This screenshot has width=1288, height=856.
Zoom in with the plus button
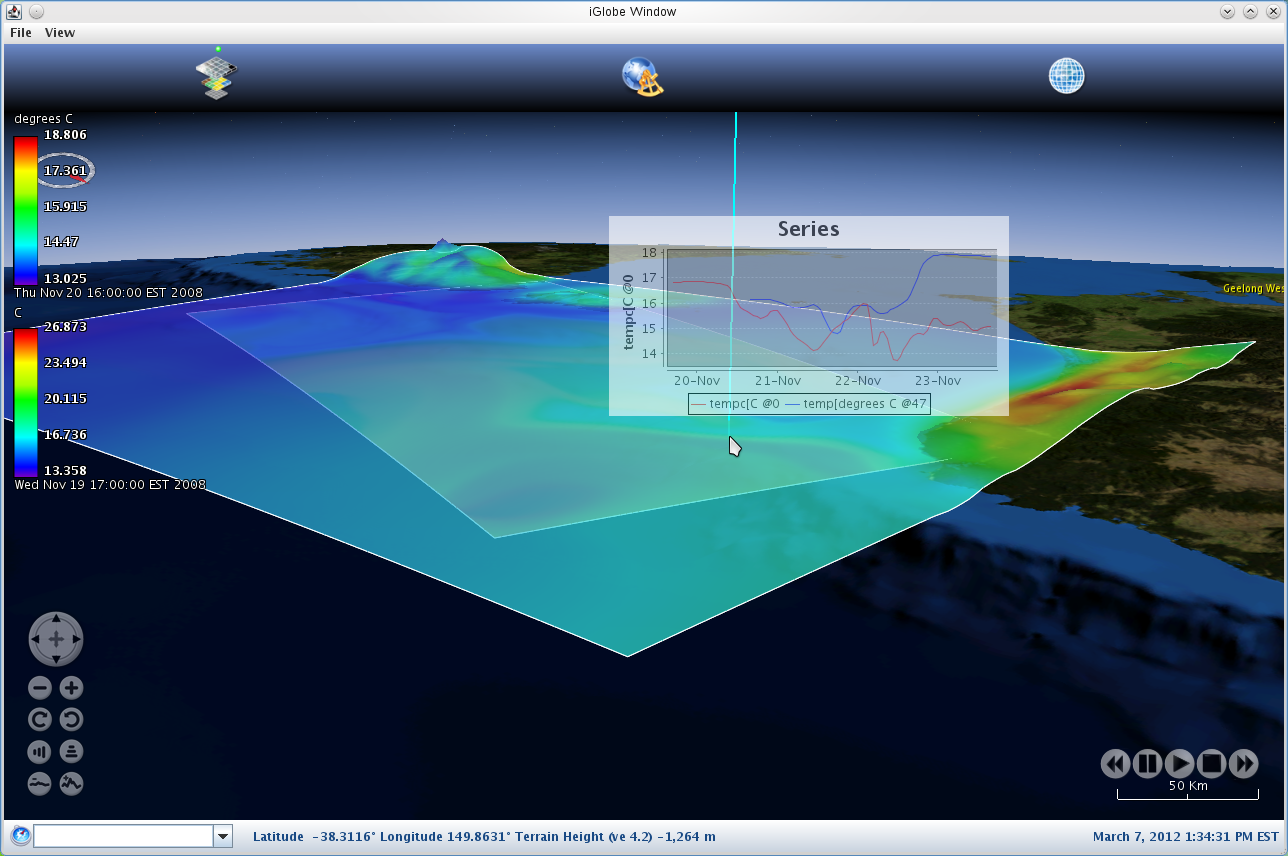[71, 688]
